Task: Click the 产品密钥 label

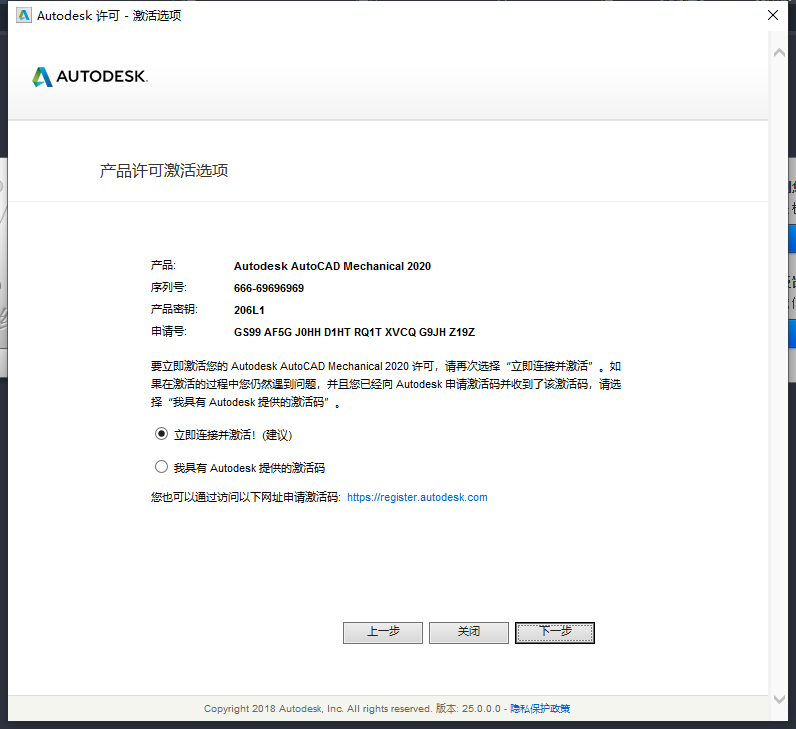Action: [174, 310]
